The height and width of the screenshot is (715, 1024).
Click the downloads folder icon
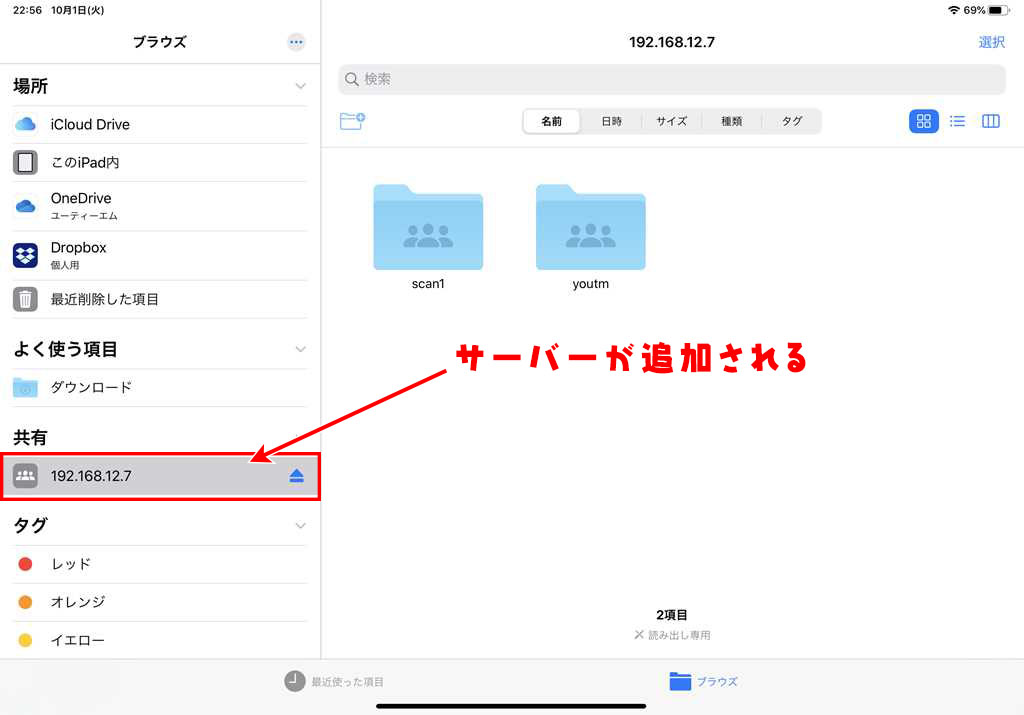point(25,387)
